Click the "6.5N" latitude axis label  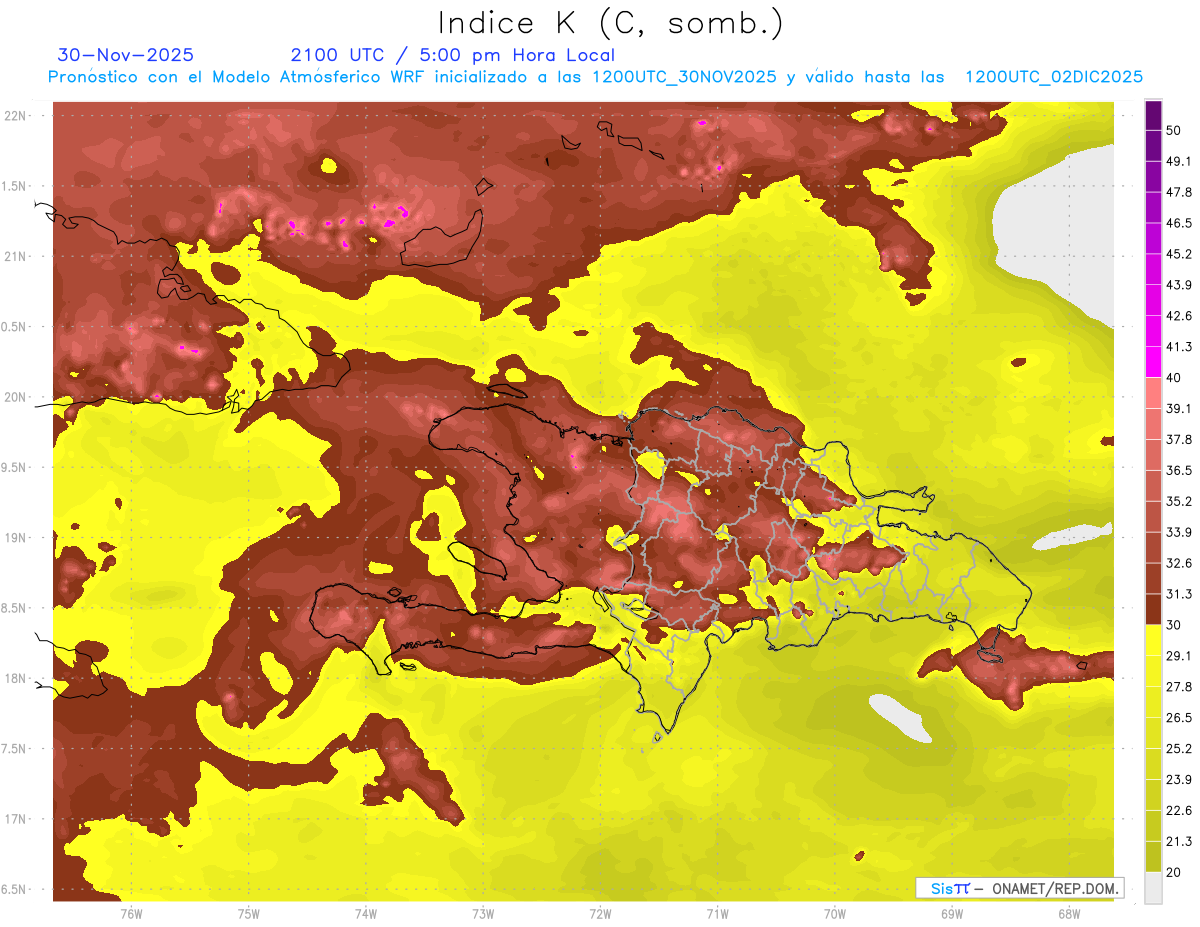point(14,889)
